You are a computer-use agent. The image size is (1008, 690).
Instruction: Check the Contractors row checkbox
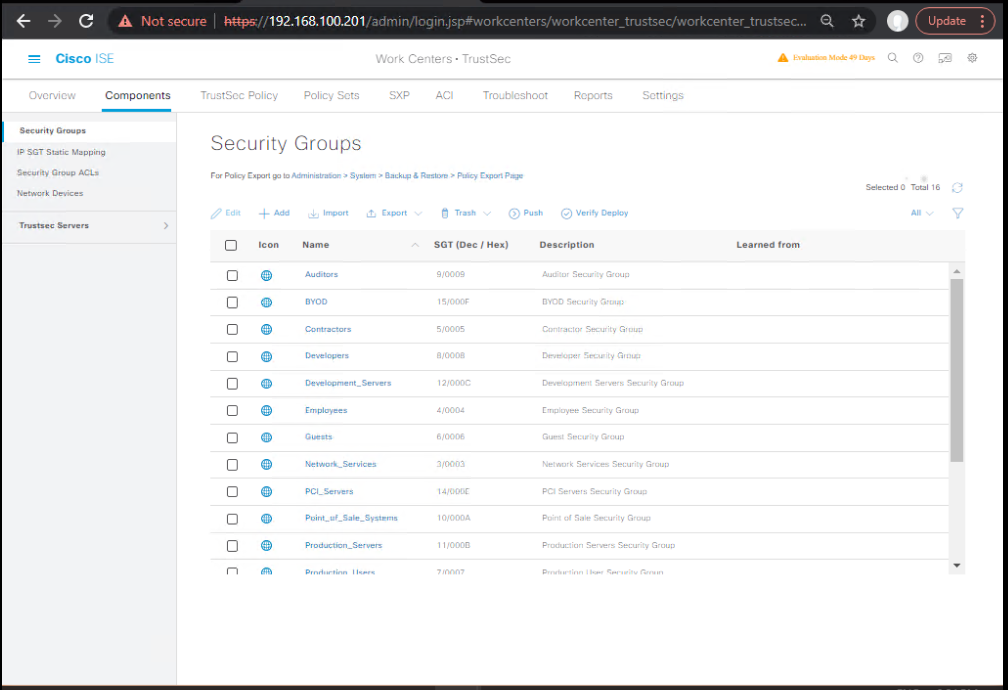click(232, 329)
